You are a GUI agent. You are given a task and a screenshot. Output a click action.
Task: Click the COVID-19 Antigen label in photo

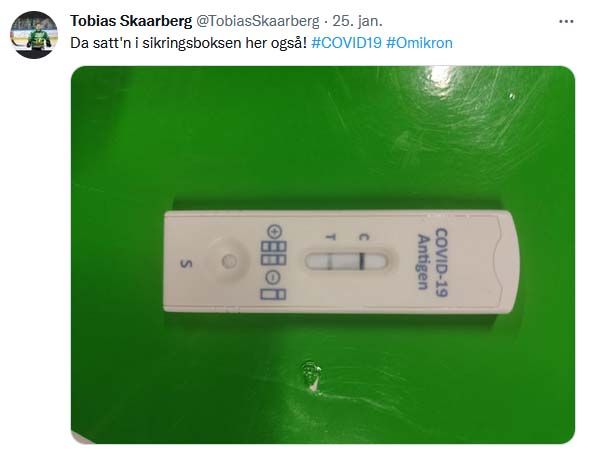(433, 262)
